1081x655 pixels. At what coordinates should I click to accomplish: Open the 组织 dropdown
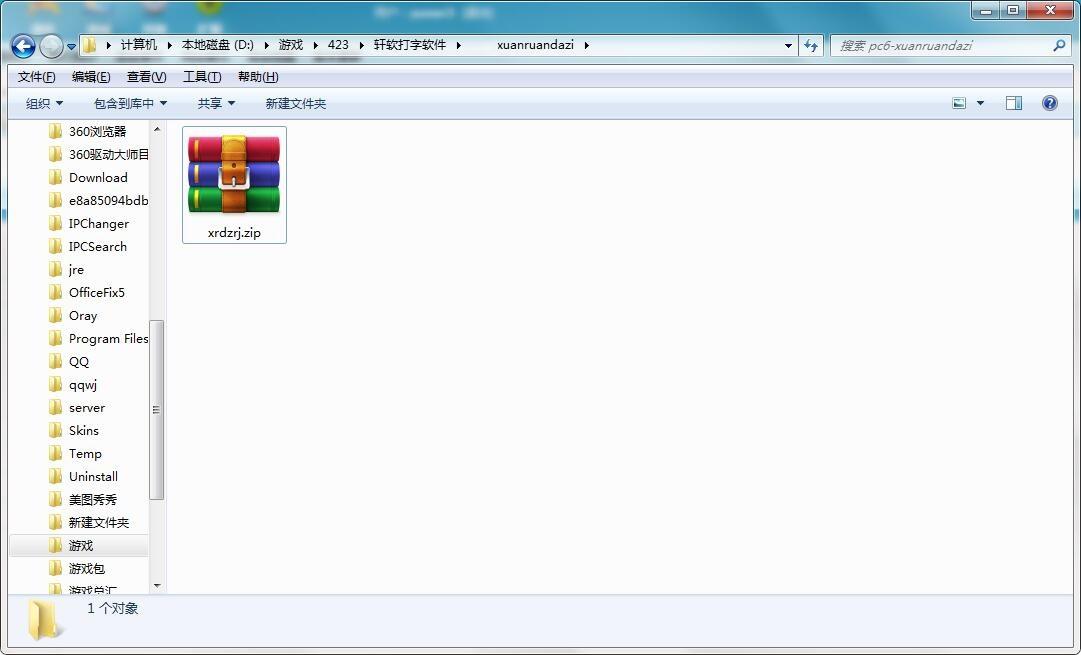(x=44, y=103)
